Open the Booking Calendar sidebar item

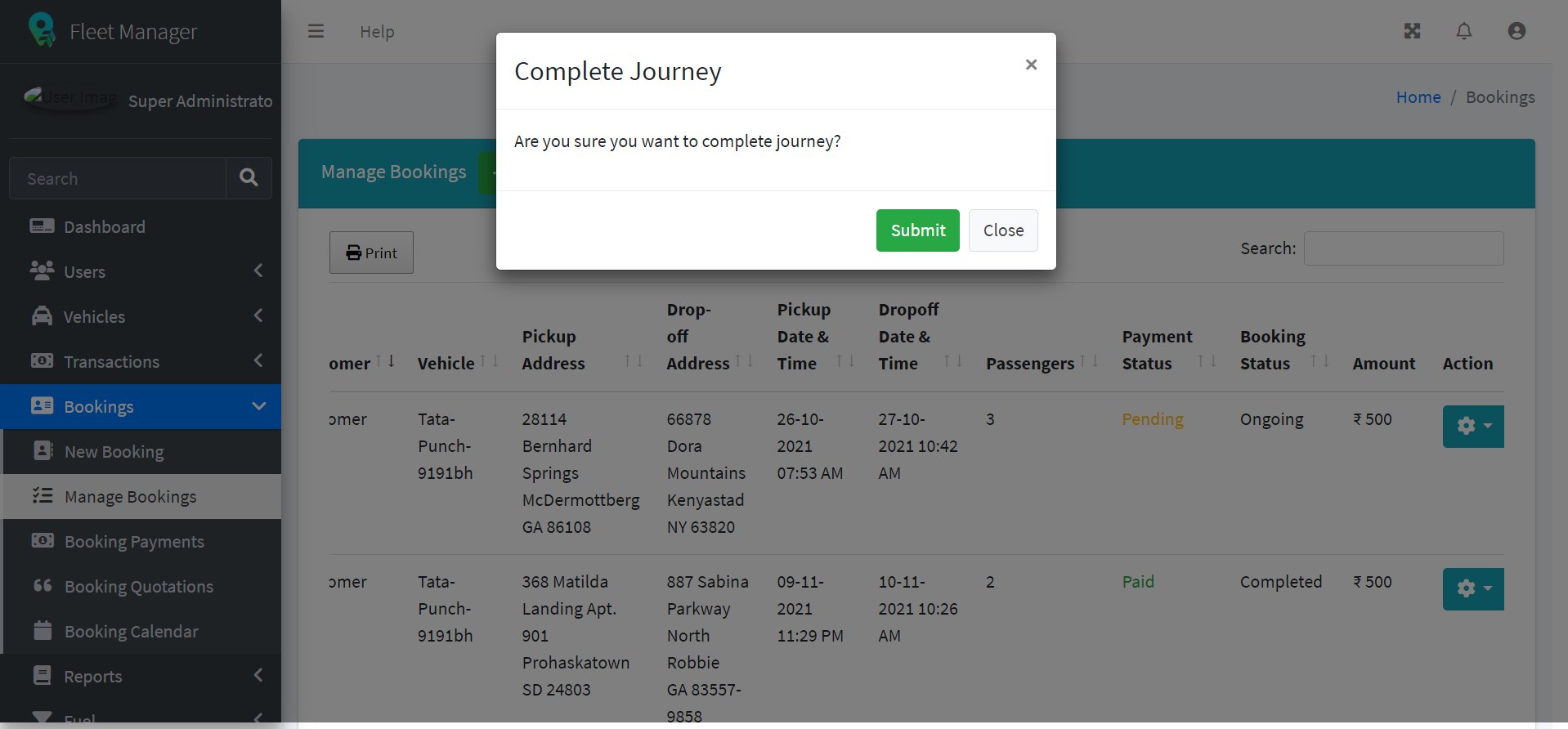click(131, 632)
